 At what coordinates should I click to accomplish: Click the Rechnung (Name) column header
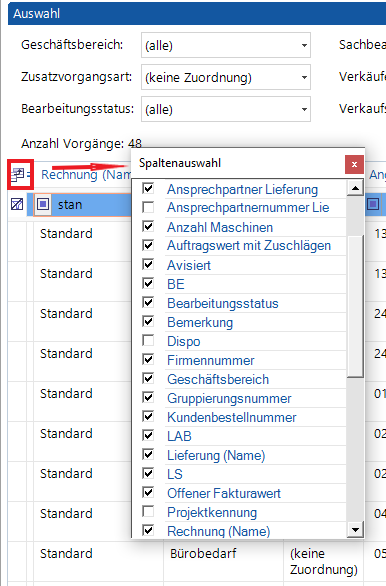pyautogui.click(x=86, y=175)
